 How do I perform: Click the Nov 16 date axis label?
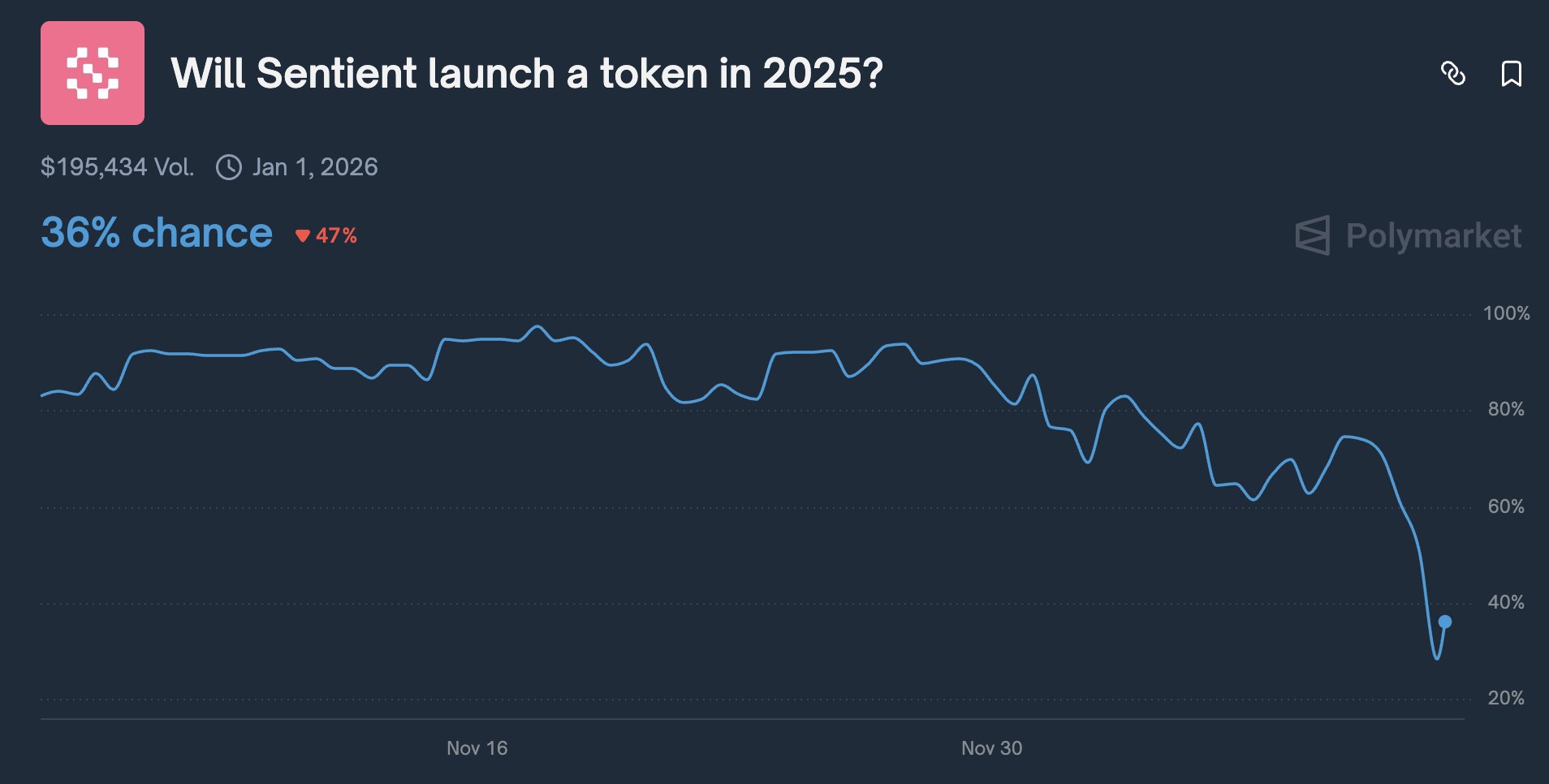pos(477,748)
